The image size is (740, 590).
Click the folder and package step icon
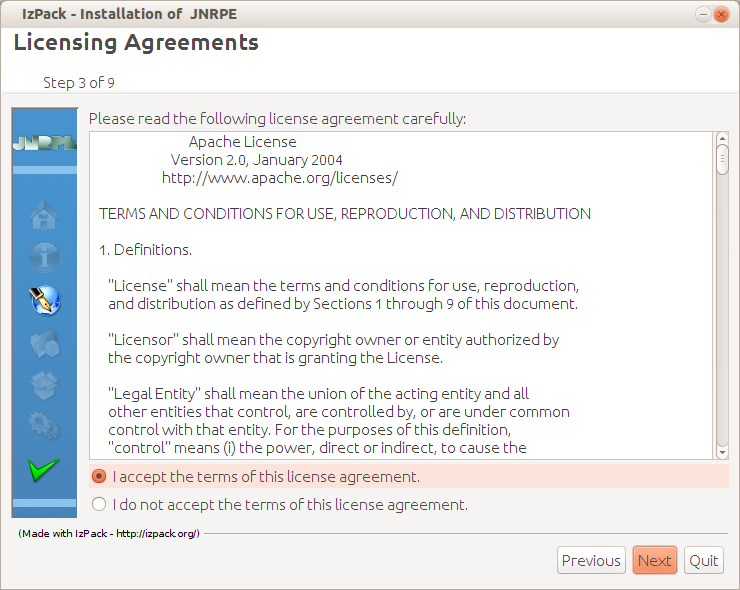click(44, 343)
